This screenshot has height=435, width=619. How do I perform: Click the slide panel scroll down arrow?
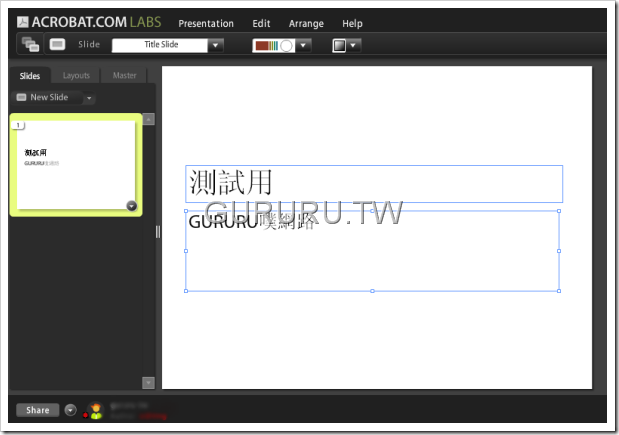click(148, 382)
